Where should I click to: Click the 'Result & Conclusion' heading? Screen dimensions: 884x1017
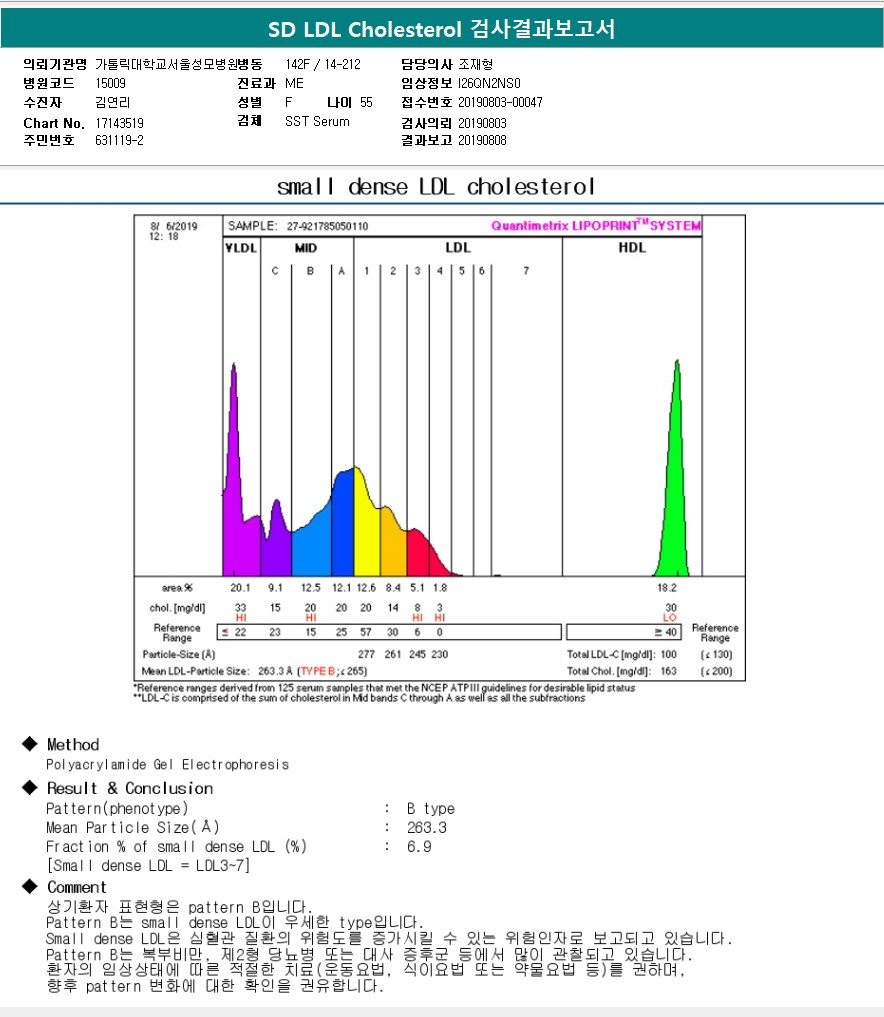tap(130, 788)
